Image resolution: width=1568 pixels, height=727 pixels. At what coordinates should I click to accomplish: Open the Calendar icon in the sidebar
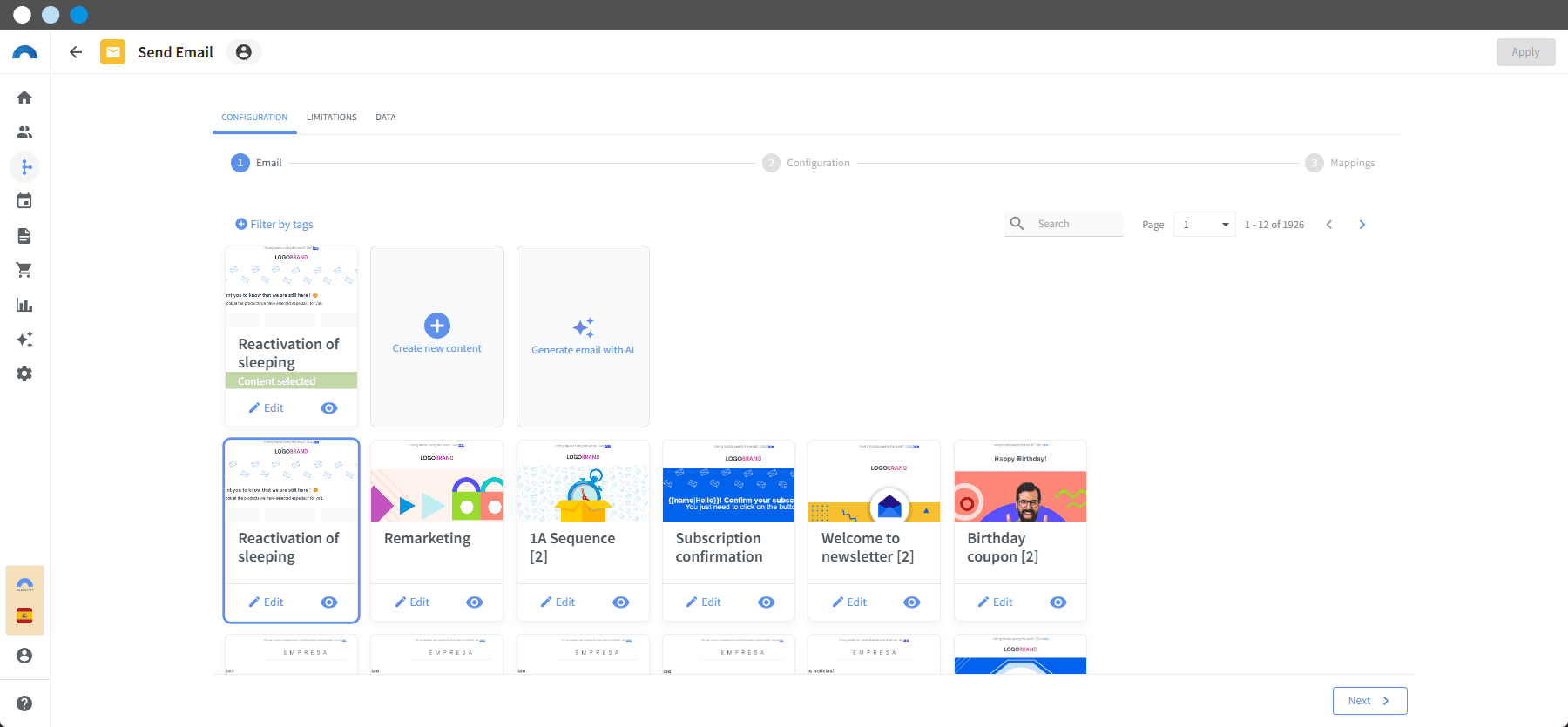(24, 201)
